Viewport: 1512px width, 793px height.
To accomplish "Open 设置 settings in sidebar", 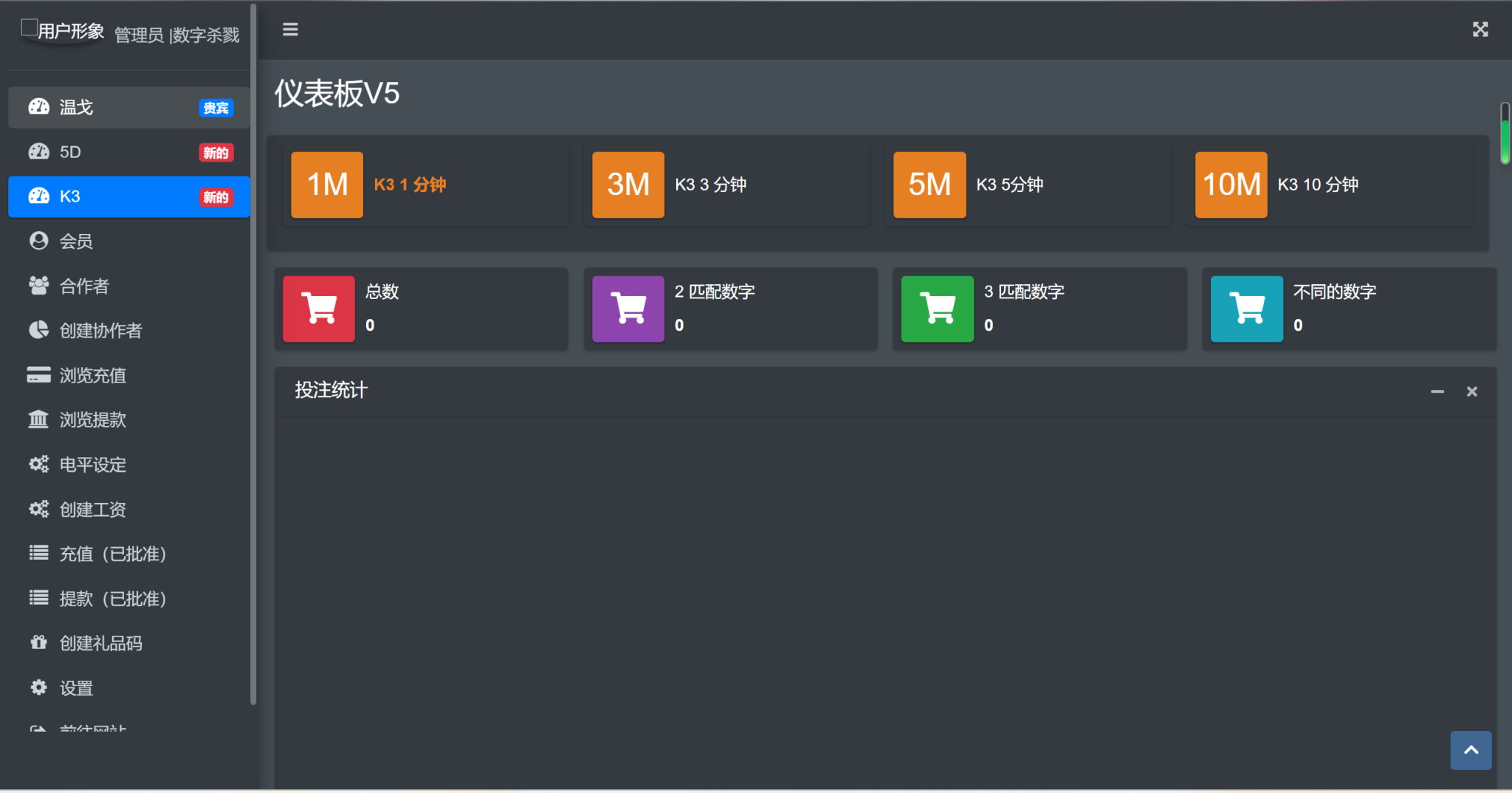I will (x=76, y=688).
